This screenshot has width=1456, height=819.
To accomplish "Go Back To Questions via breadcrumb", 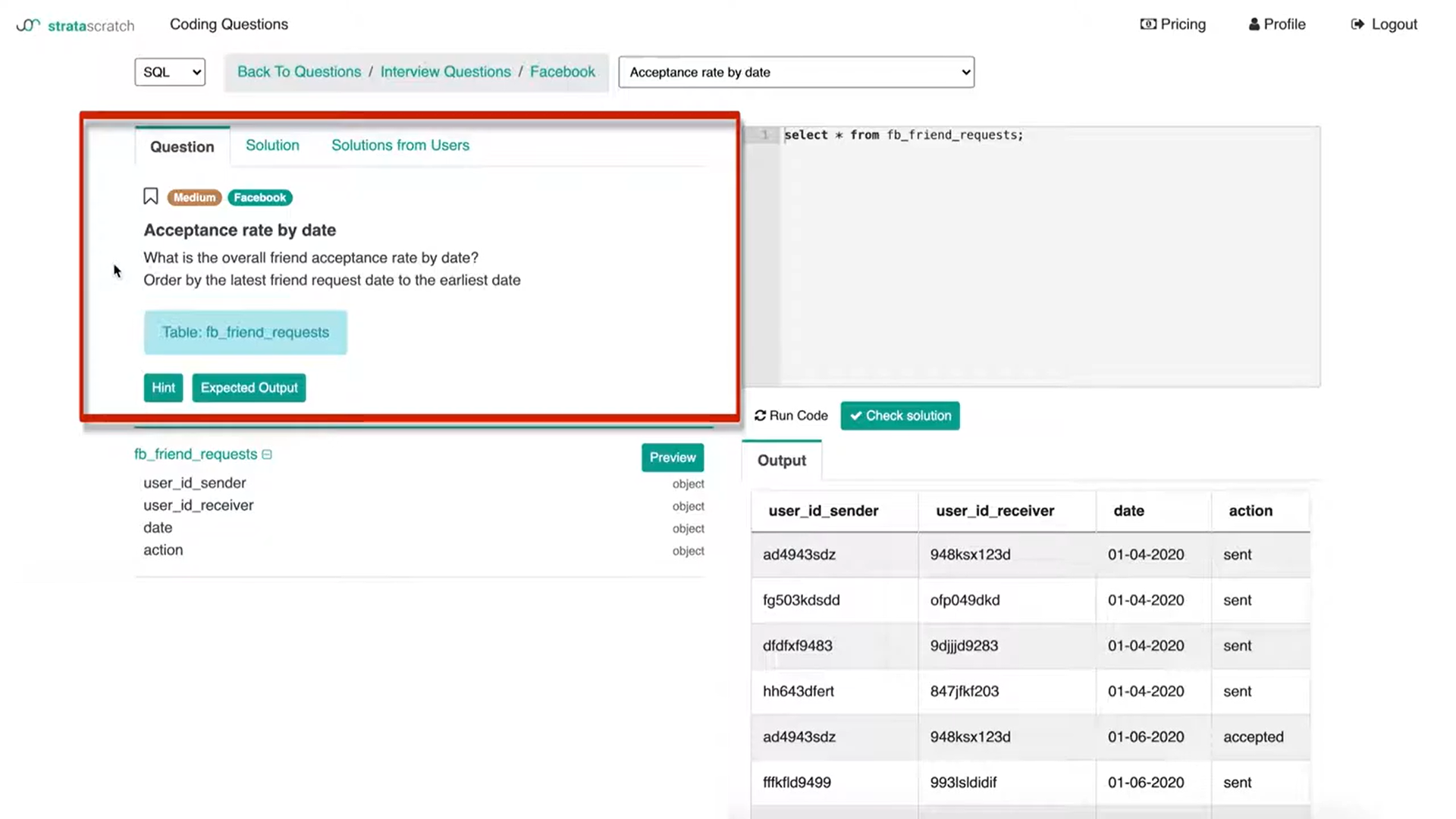I will pyautogui.click(x=299, y=71).
